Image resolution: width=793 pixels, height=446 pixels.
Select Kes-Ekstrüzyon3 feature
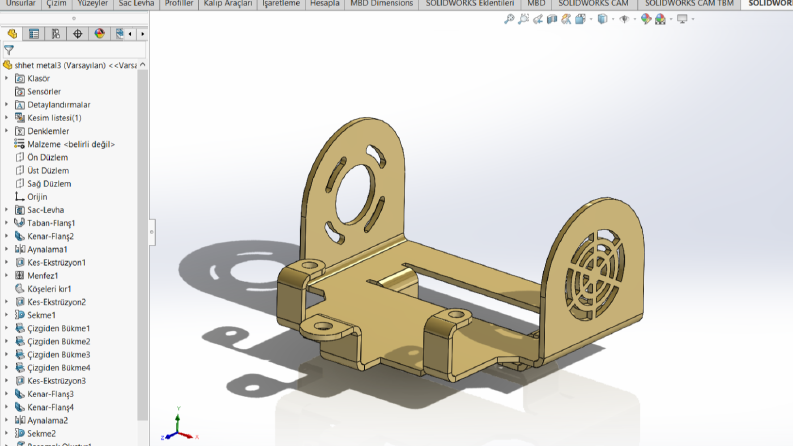(57, 381)
